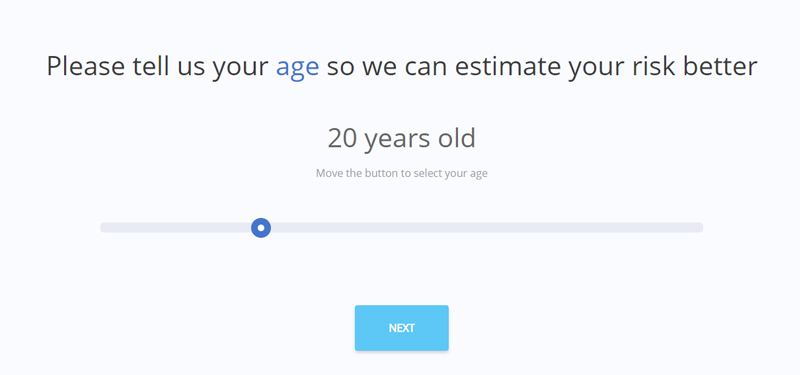Set age to maximum at slider's right end

(x=700, y=228)
